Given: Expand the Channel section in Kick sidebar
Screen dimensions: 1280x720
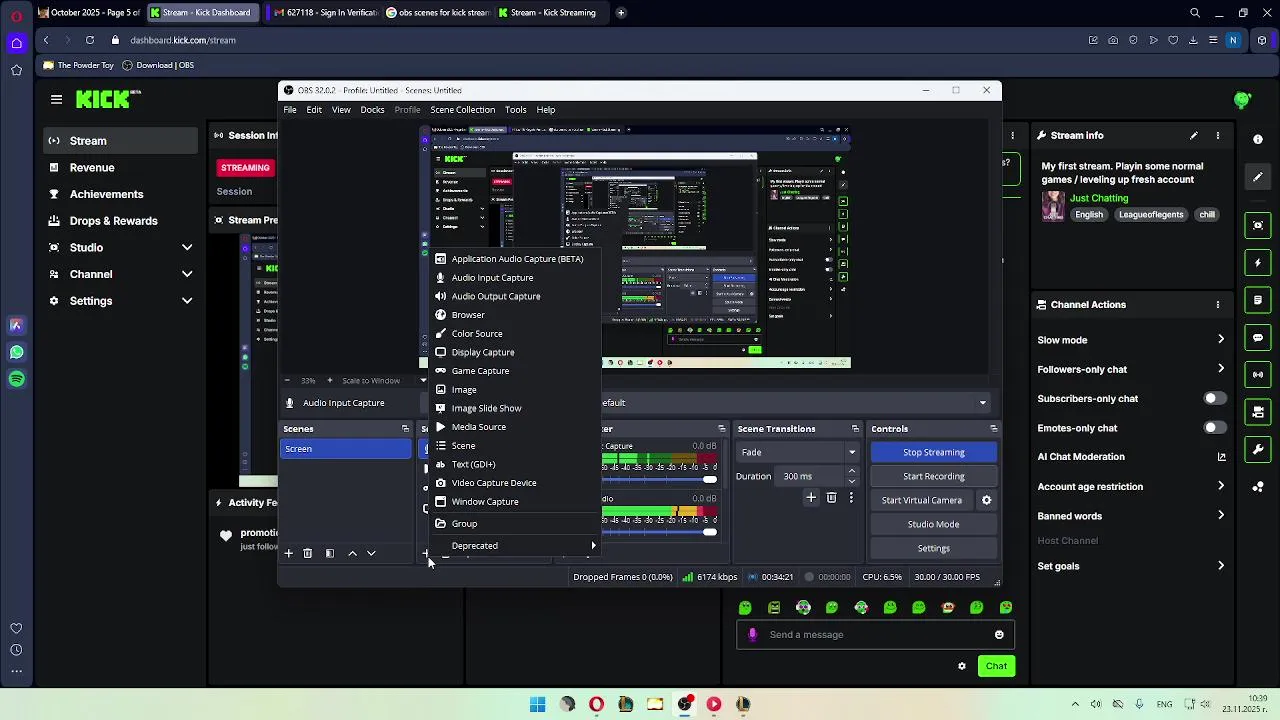Looking at the screenshot, I should (x=187, y=274).
